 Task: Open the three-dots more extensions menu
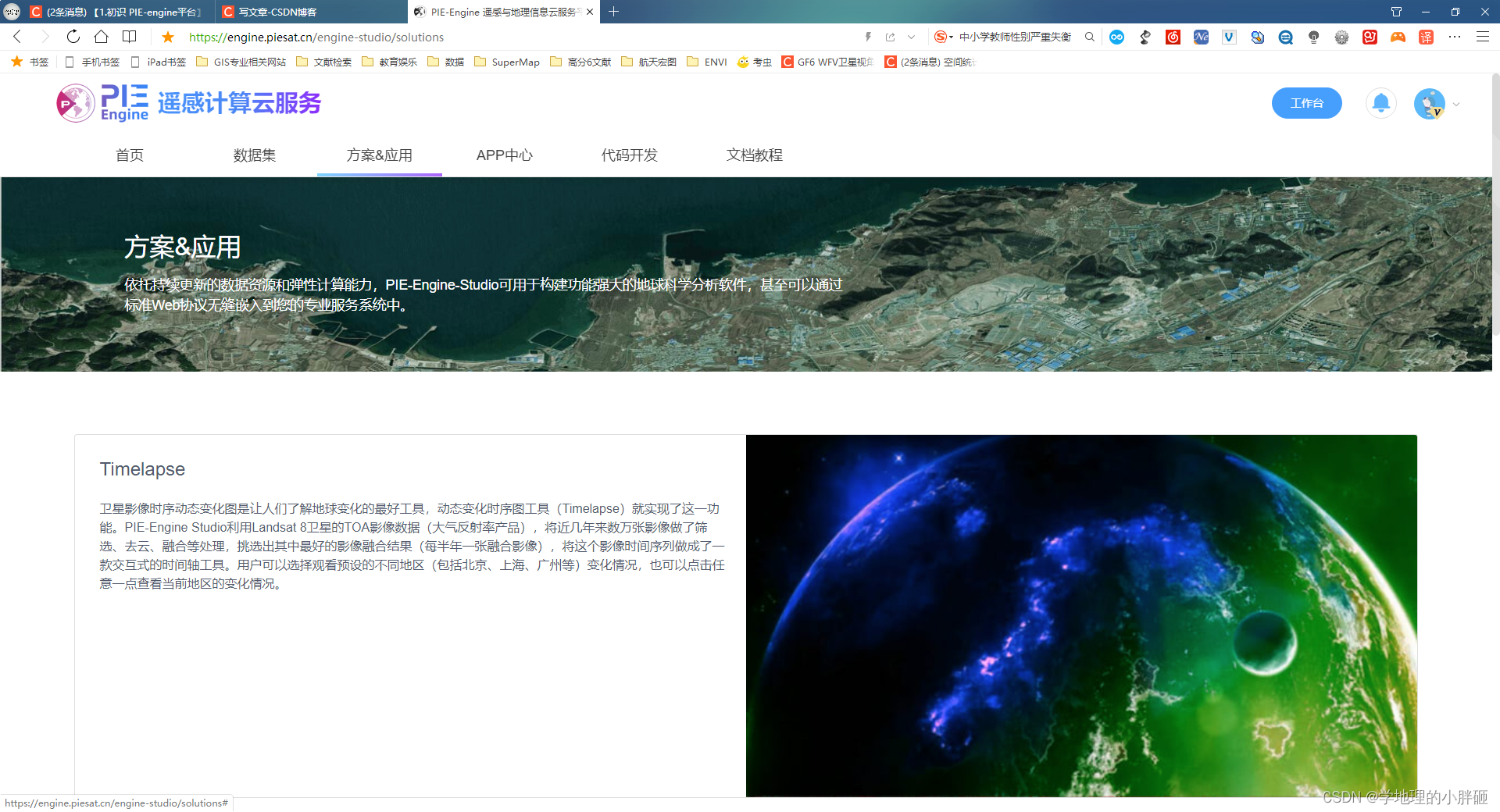[x=1454, y=37]
